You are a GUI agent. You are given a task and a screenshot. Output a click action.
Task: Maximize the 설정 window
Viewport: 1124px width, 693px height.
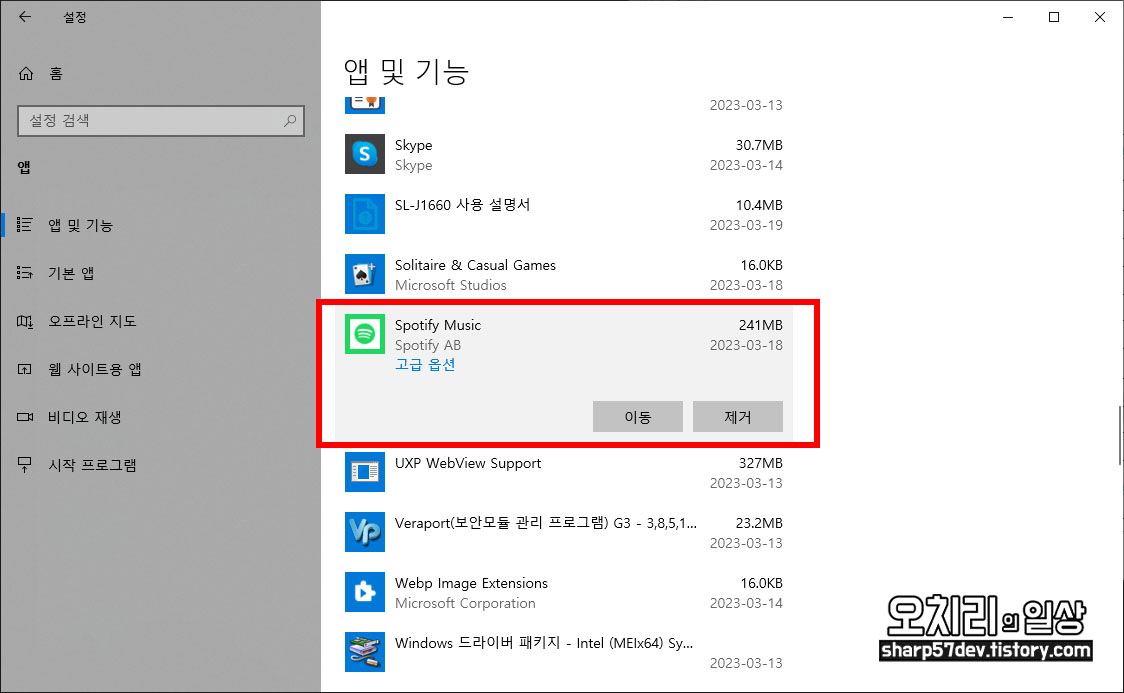[x=1054, y=17]
